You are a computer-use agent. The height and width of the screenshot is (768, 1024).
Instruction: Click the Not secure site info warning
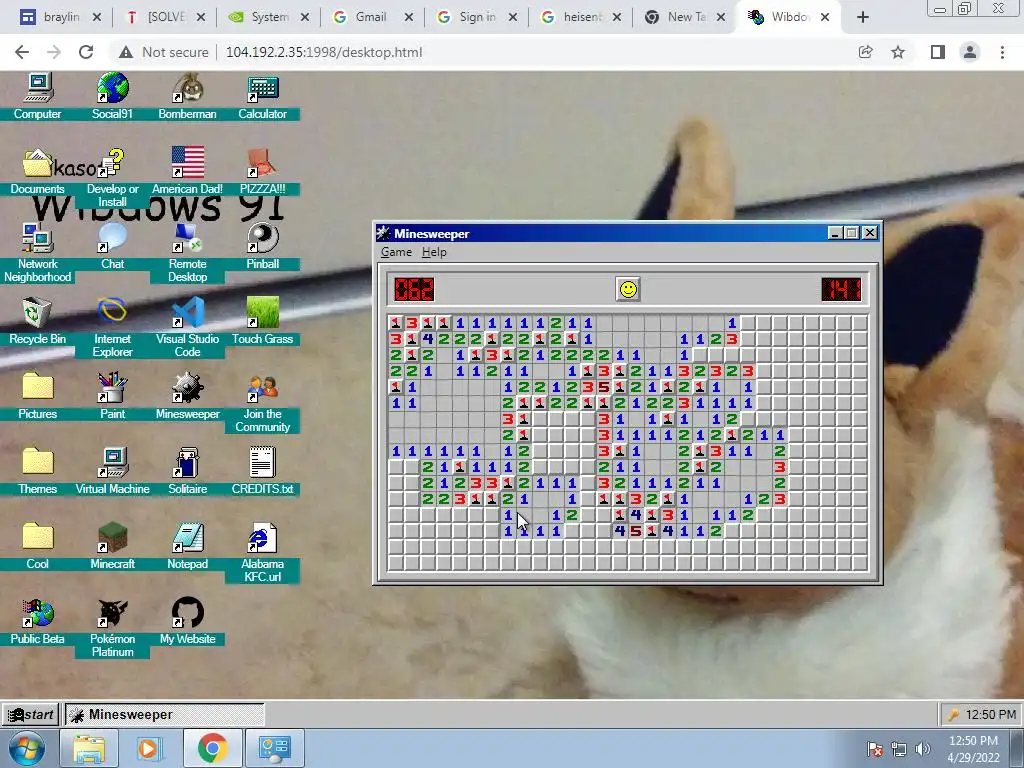pos(163,52)
